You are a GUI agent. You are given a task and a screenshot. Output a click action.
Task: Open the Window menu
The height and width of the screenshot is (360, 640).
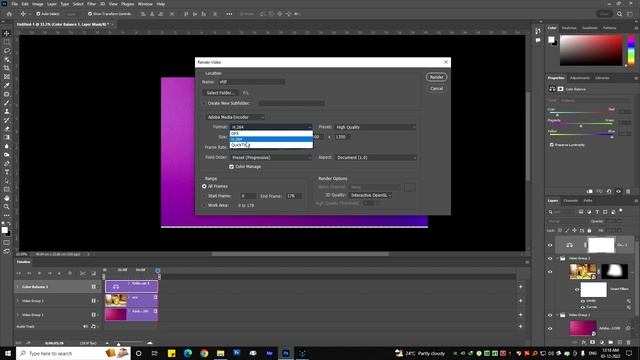145,4
